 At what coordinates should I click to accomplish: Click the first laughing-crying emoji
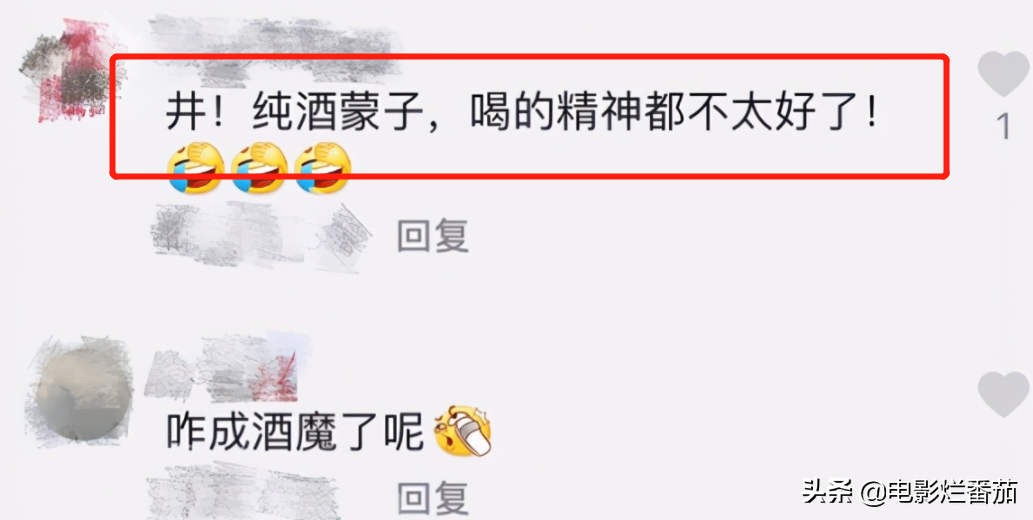click(x=196, y=167)
